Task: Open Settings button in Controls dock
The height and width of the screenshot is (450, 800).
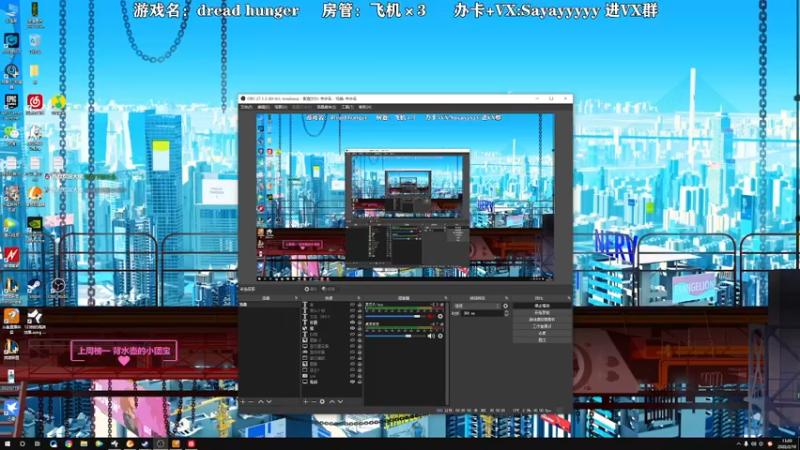Action: coord(542,333)
